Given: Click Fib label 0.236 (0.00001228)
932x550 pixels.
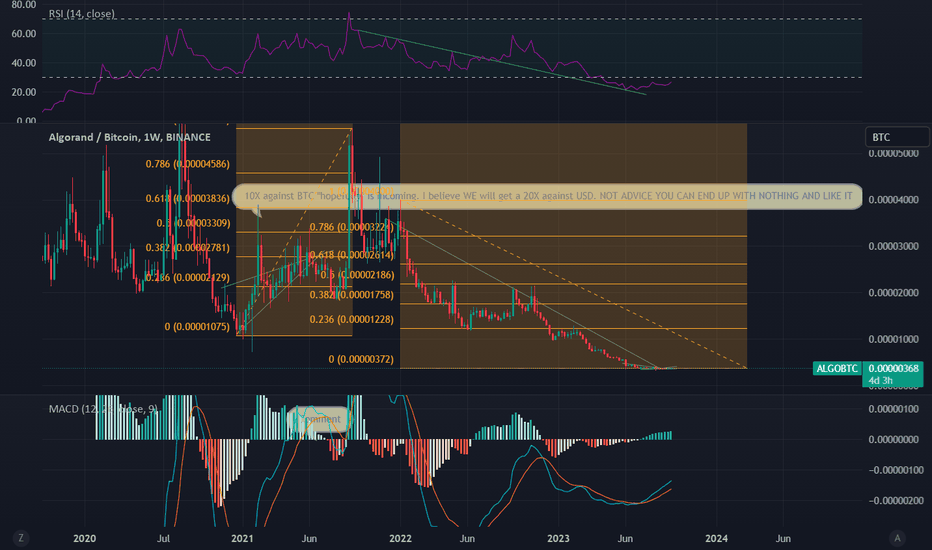Looking at the screenshot, I should 352,319.
